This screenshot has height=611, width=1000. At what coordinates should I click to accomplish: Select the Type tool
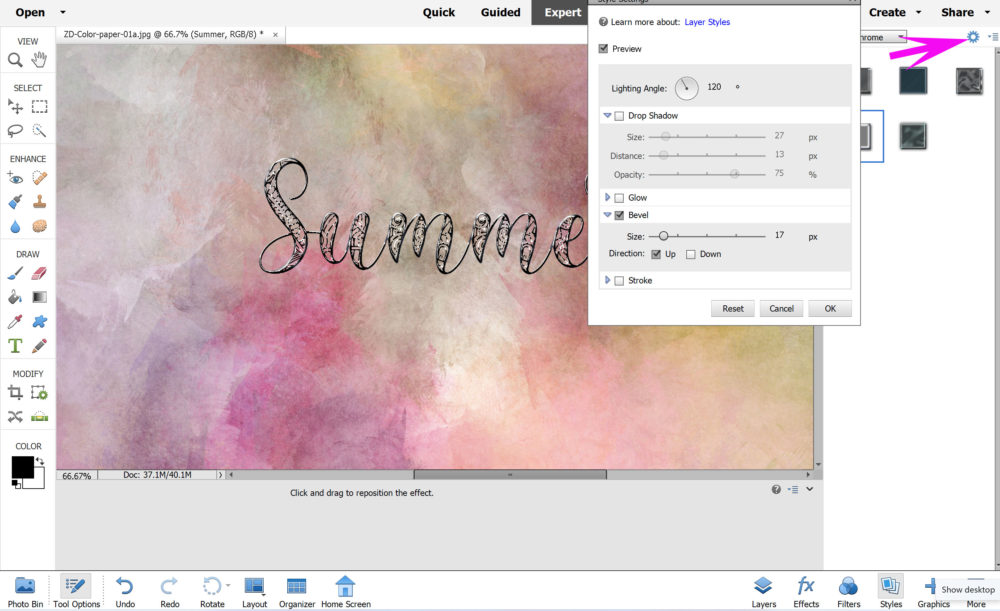[x=15, y=346]
